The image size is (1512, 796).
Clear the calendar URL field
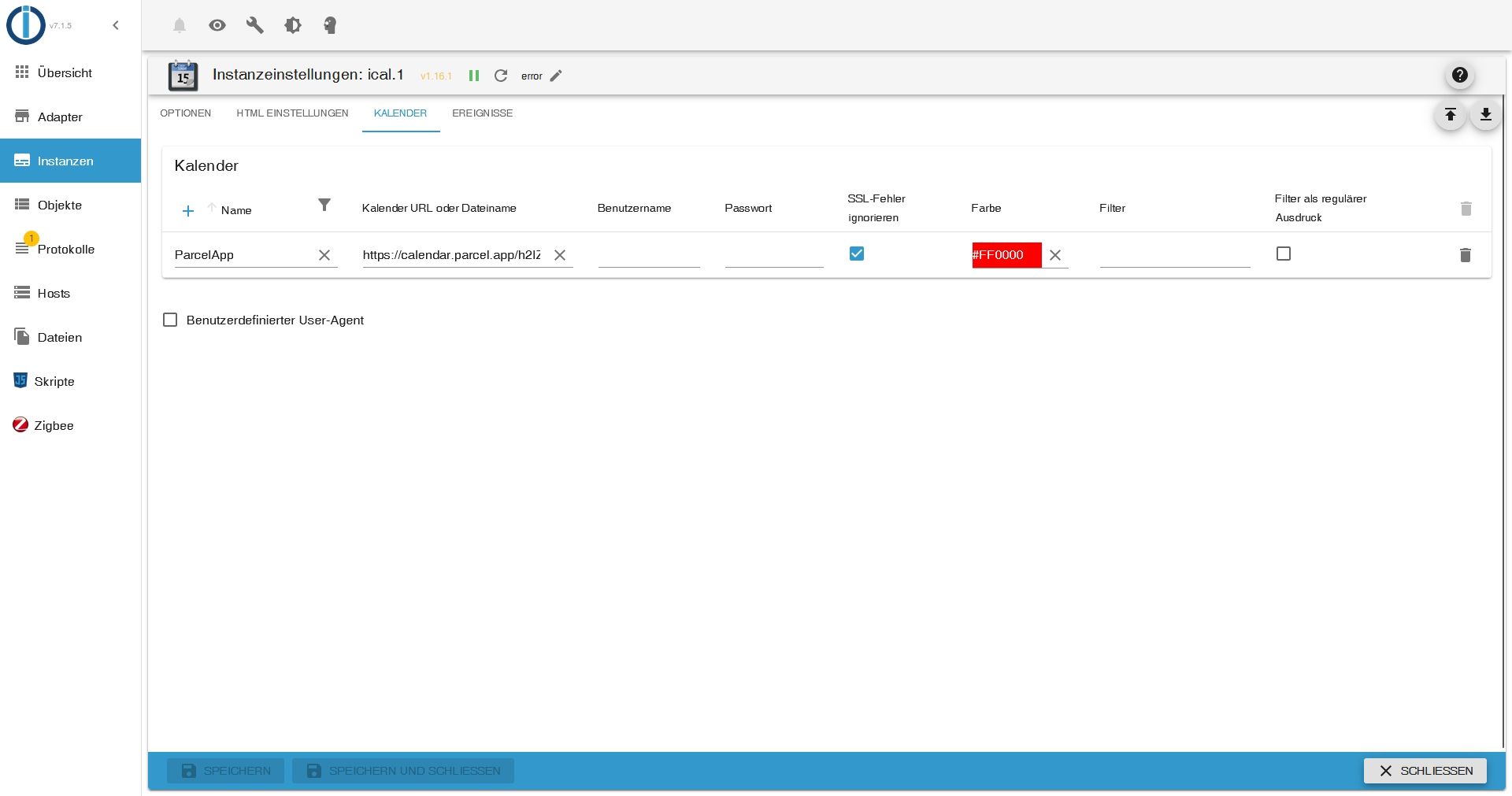pos(560,255)
